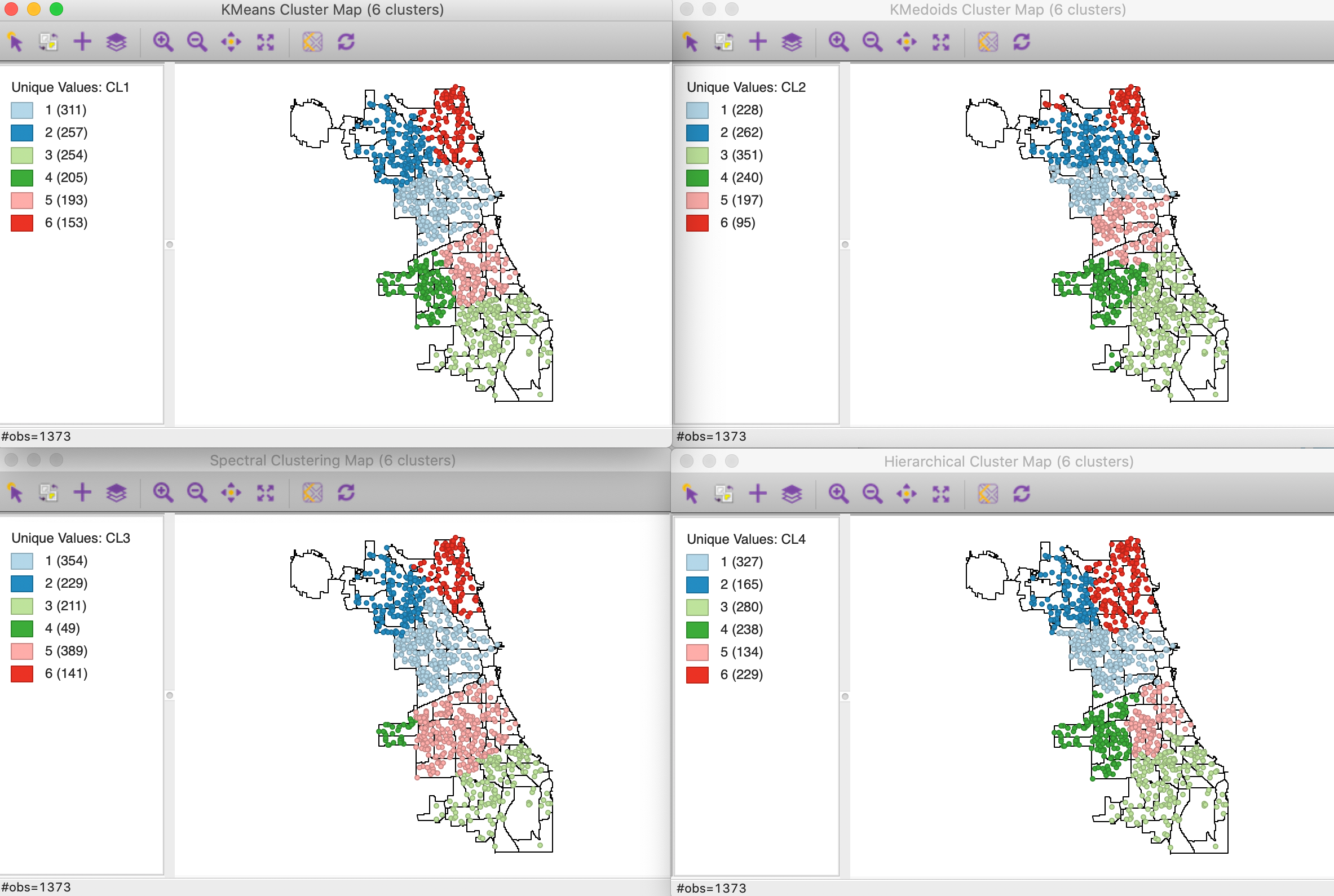Image resolution: width=1334 pixels, height=896 pixels.
Task: Click light blue swatch for cluster 1 in CL2
Action: pos(697,110)
